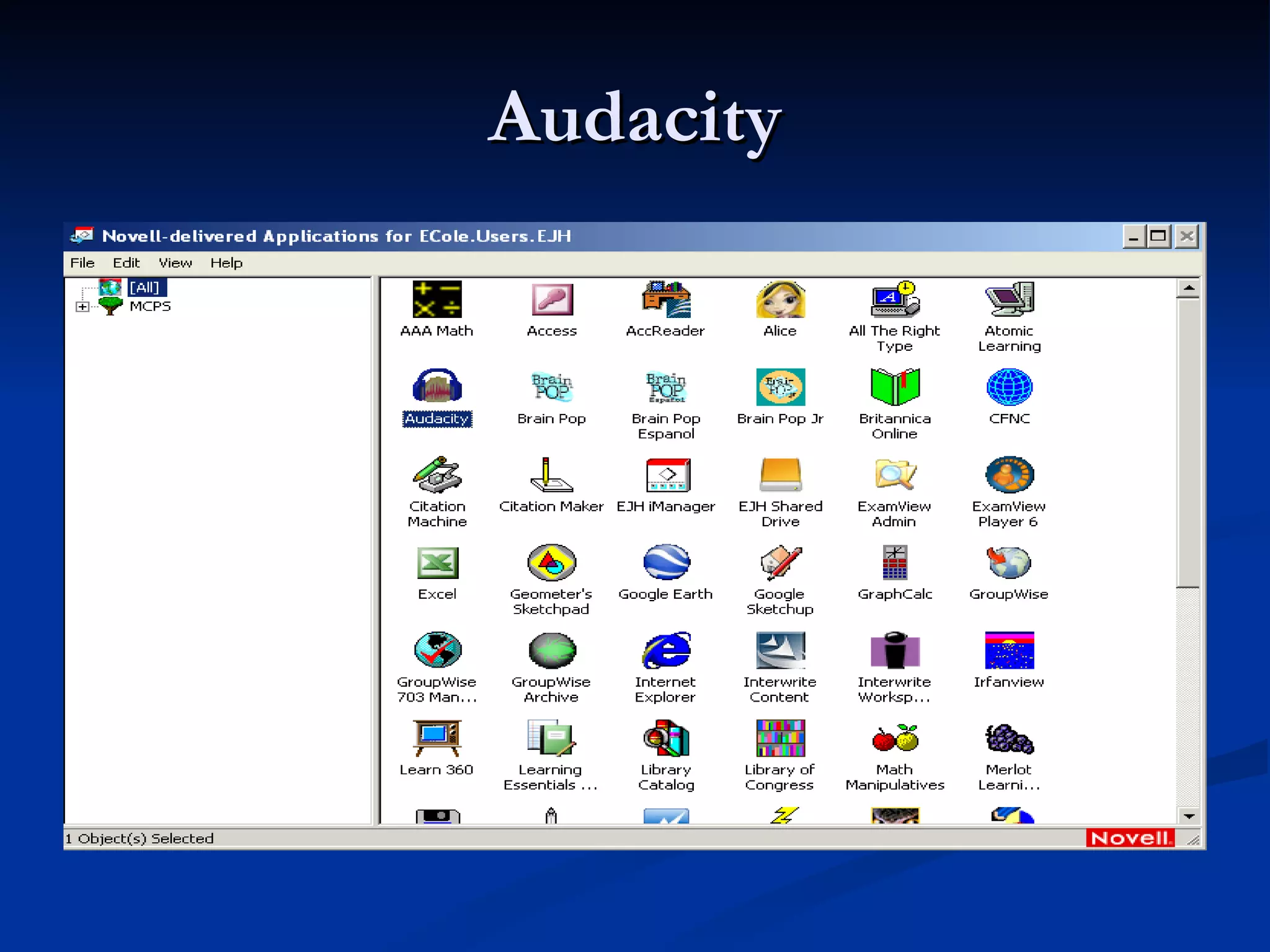Open the AAA Math application icon
1270x952 pixels.
pyautogui.click(x=437, y=300)
